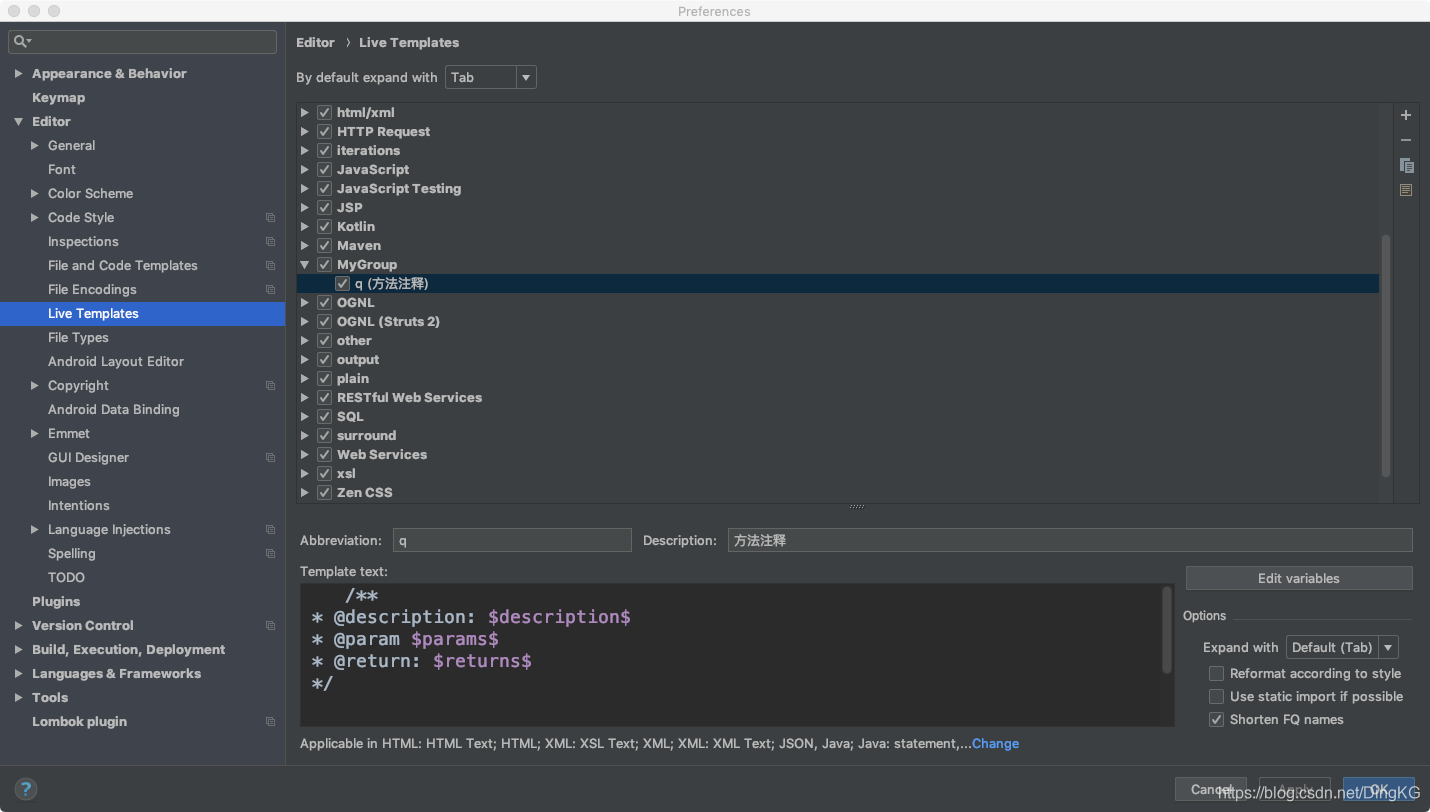
Task: Open Keymap settings page
Action: (x=58, y=98)
